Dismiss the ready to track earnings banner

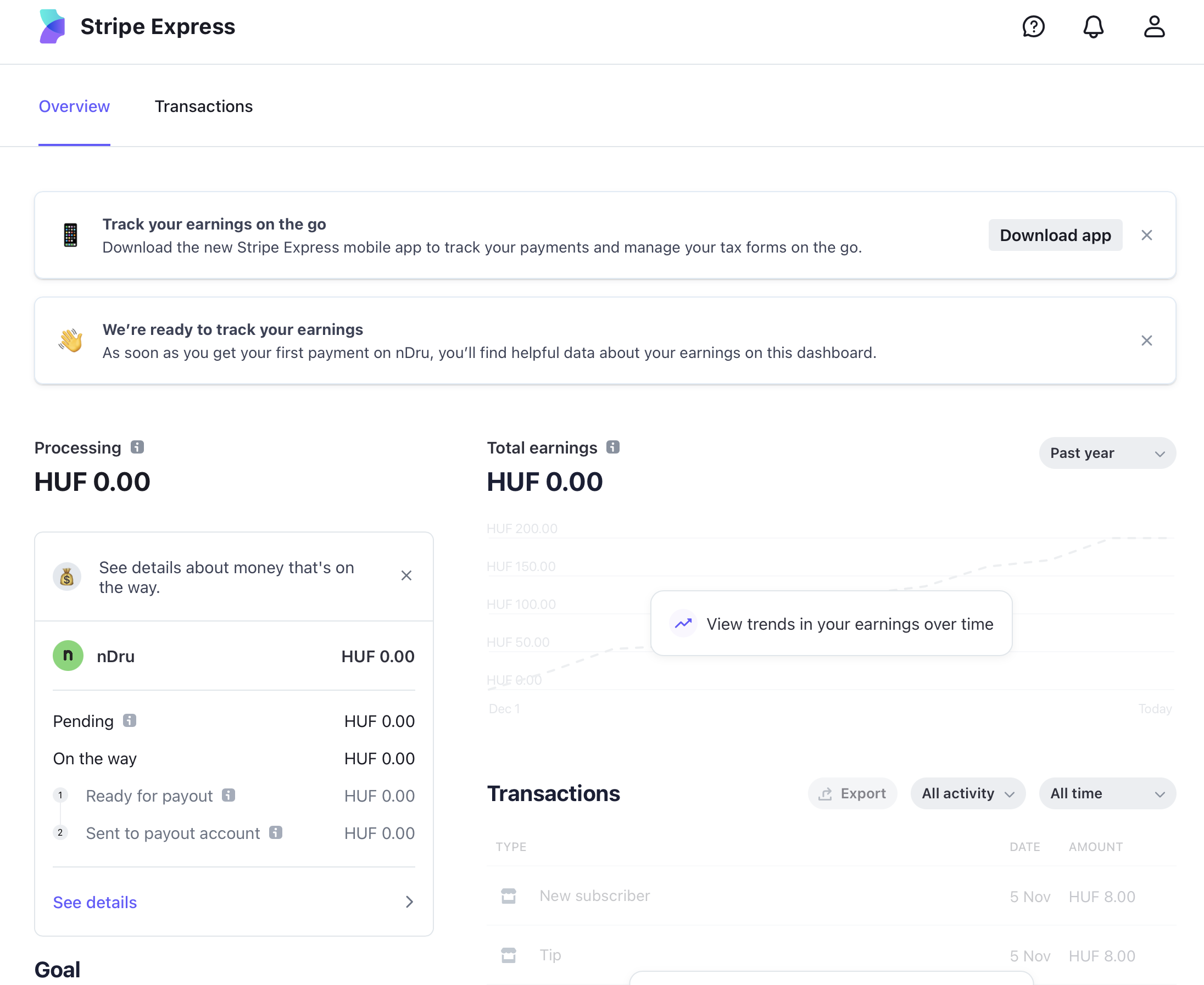(1147, 340)
